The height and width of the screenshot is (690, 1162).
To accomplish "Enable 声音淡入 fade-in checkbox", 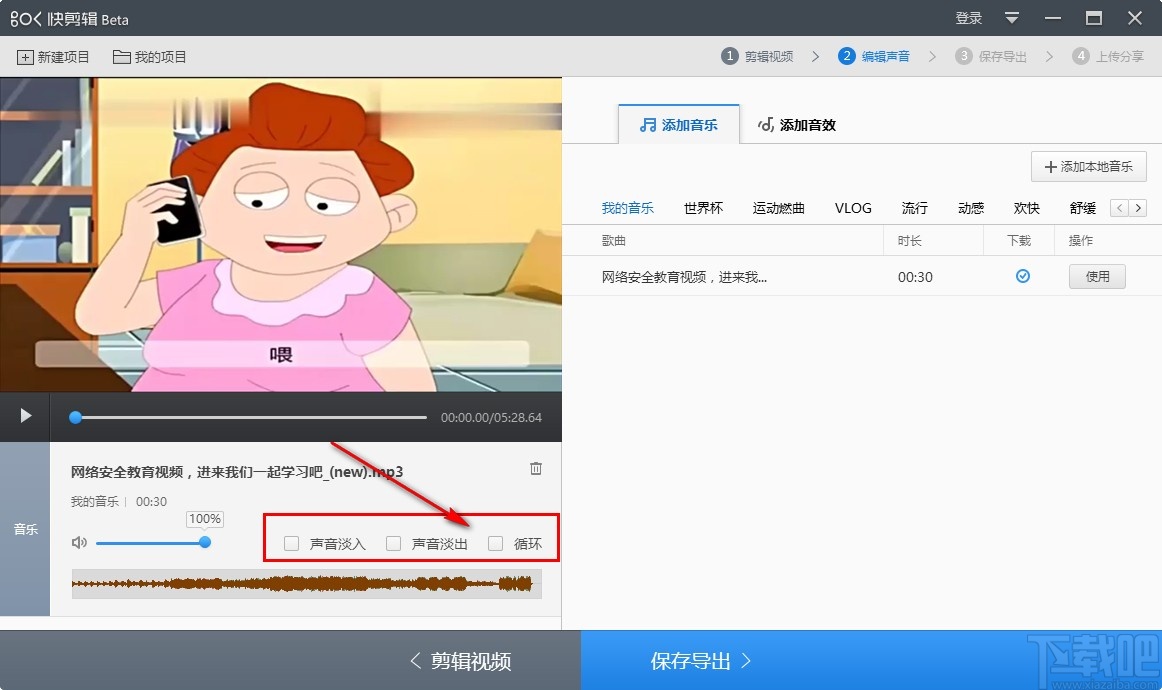I will point(291,544).
